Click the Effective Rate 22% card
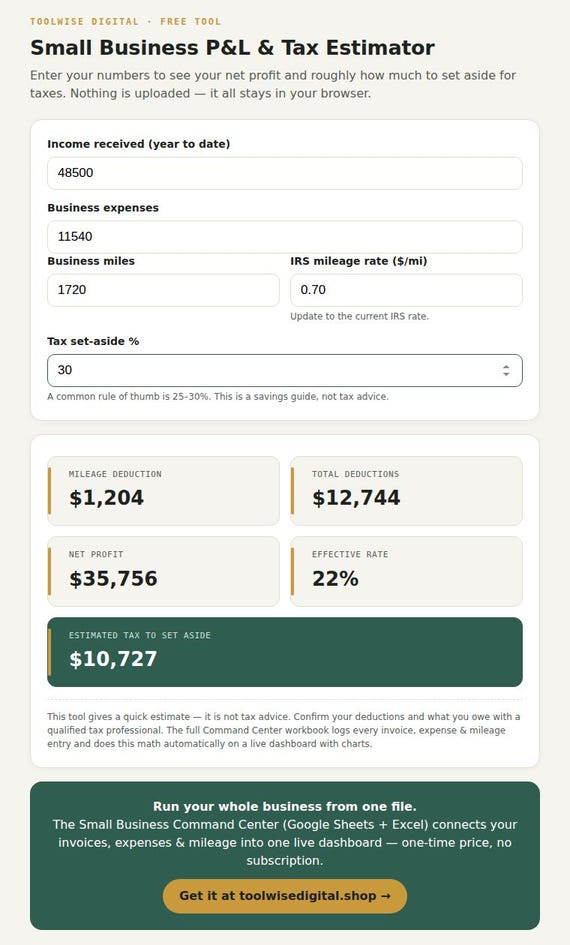Screen dimensions: 570x945 406,571
